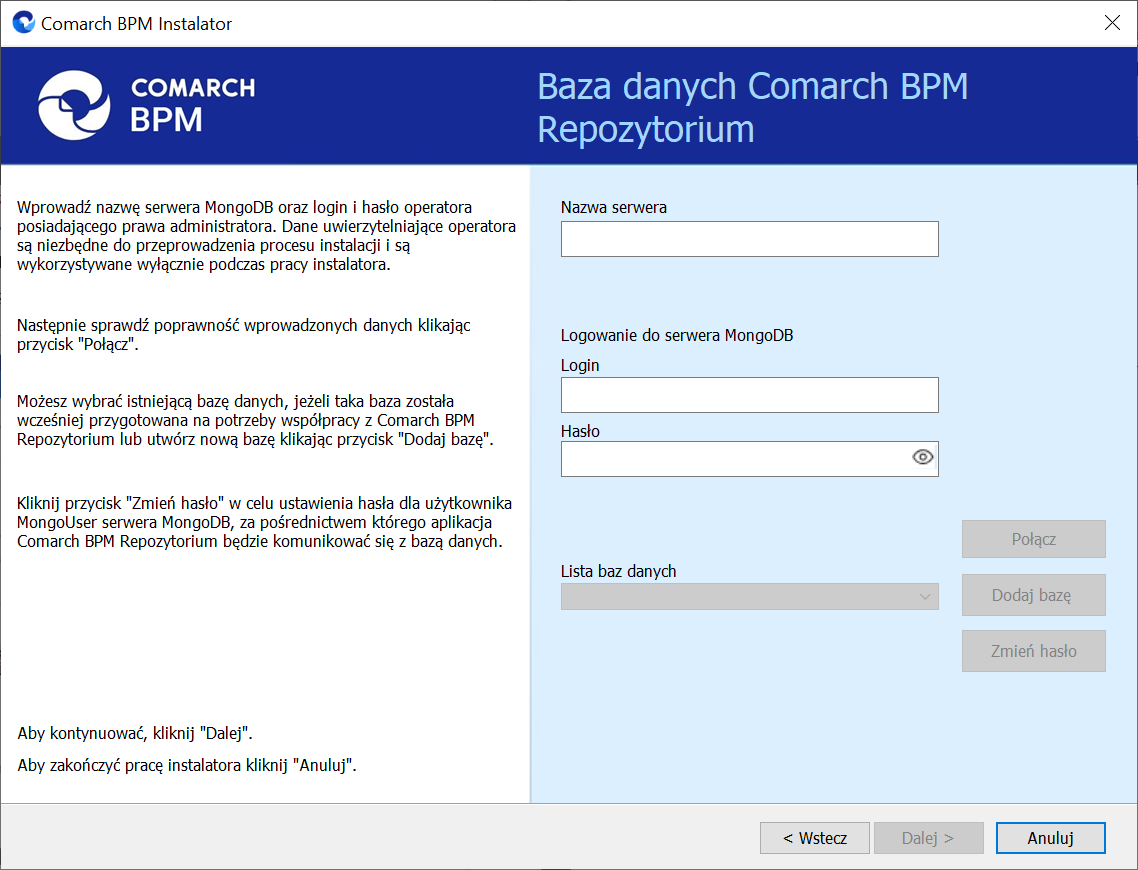The image size is (1138, 870).
Task: Click the Nazwa serwera input field
Action: click(x=749, y=239)
